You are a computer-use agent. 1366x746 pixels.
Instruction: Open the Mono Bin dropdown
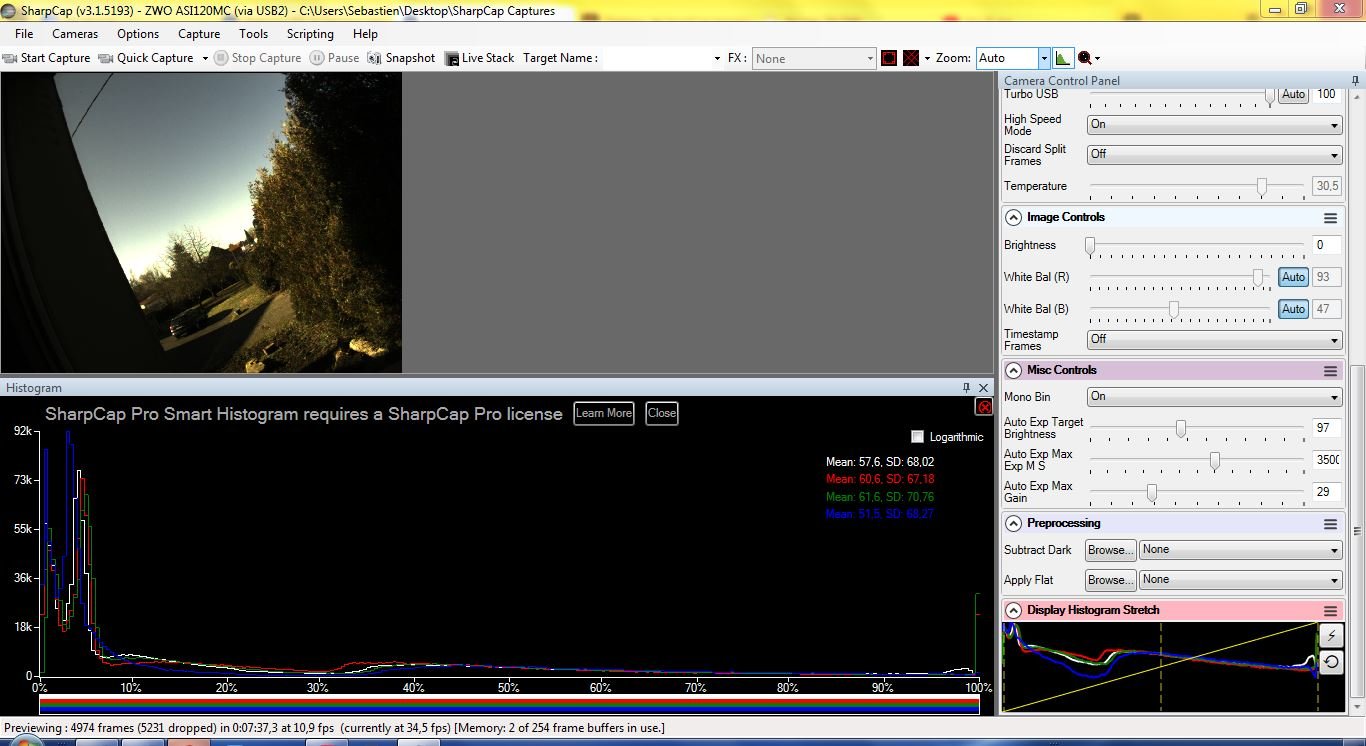point(1214,397)
